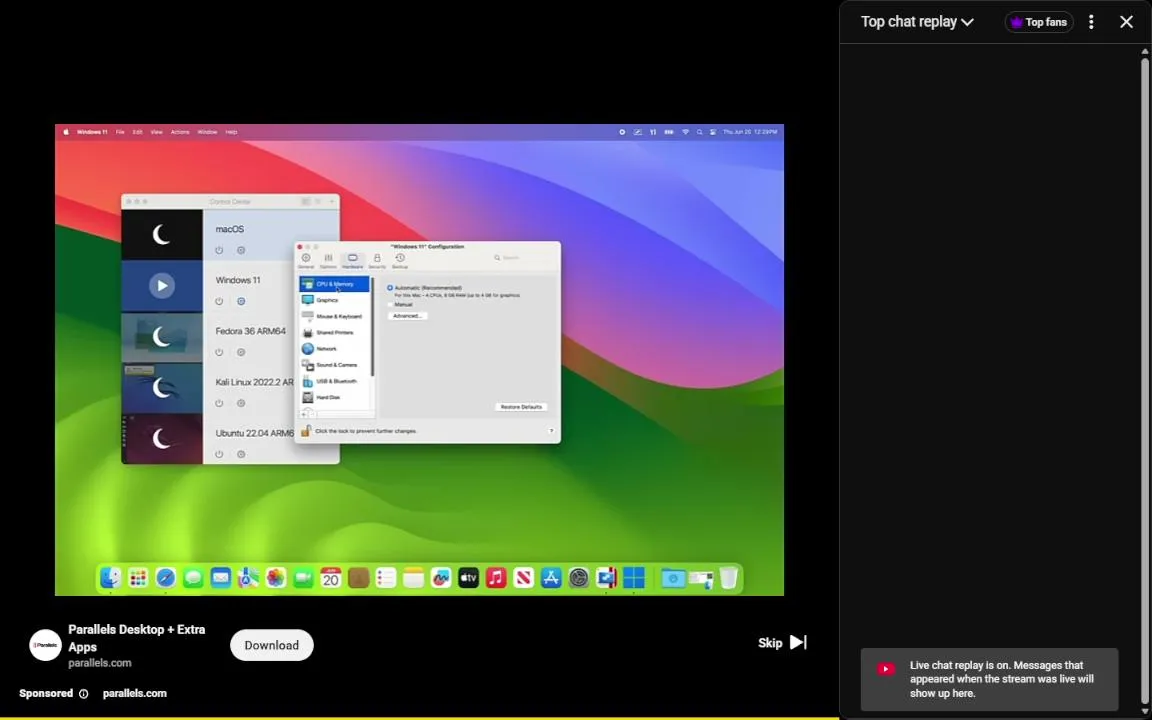
Task: Open the File menu in the macOS menu bar
Action: (120, 132)
